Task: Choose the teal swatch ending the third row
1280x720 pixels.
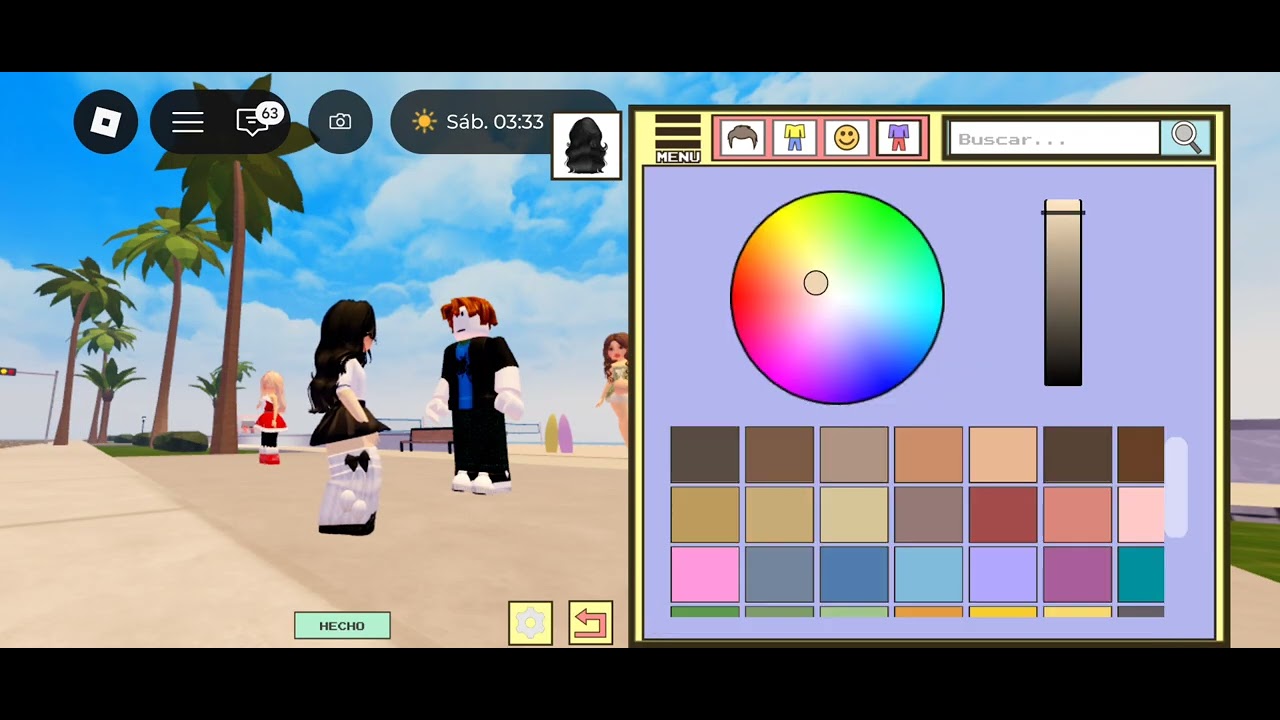Action: (1141, 574)
